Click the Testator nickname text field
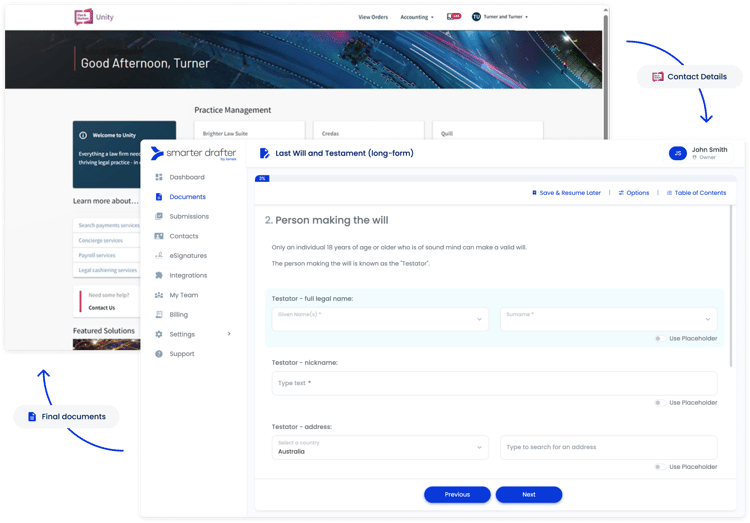The width and height of the screenshot is (750, 523). click(x=494, y=383)
